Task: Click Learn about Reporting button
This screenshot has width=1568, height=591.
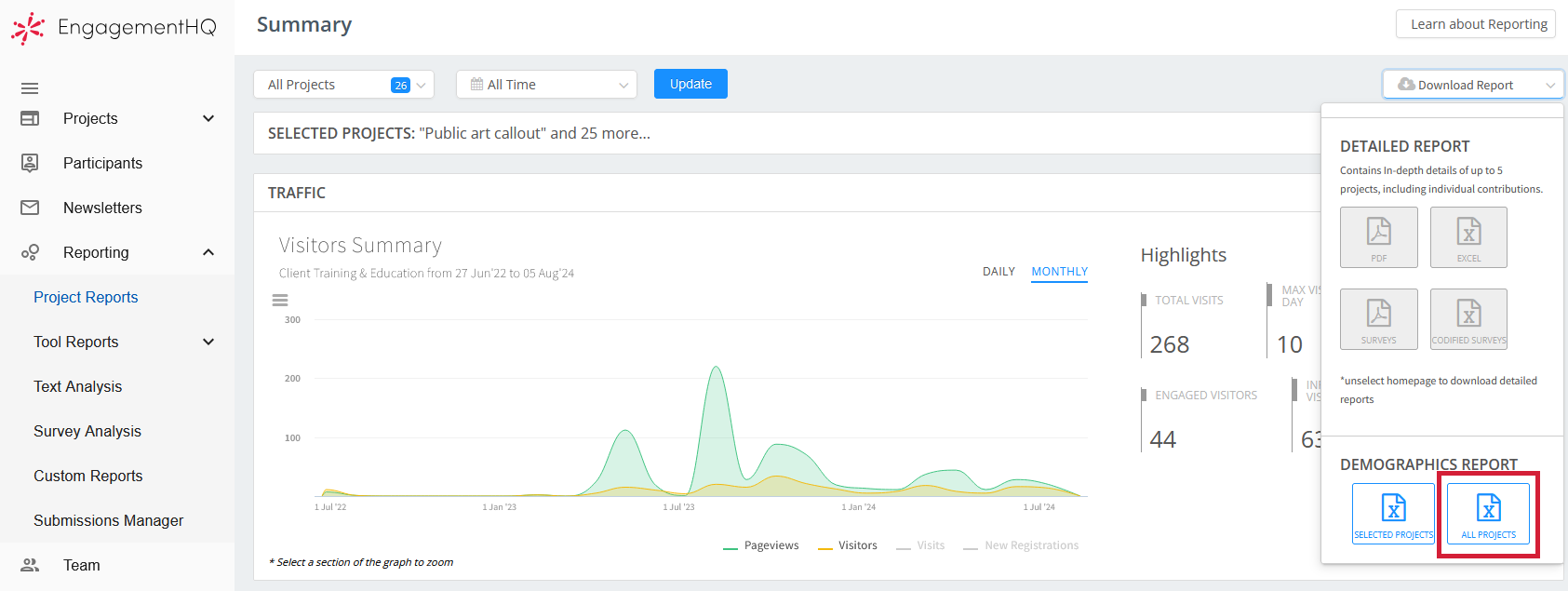Action: pyautogui.click(x=1476, y=24)
